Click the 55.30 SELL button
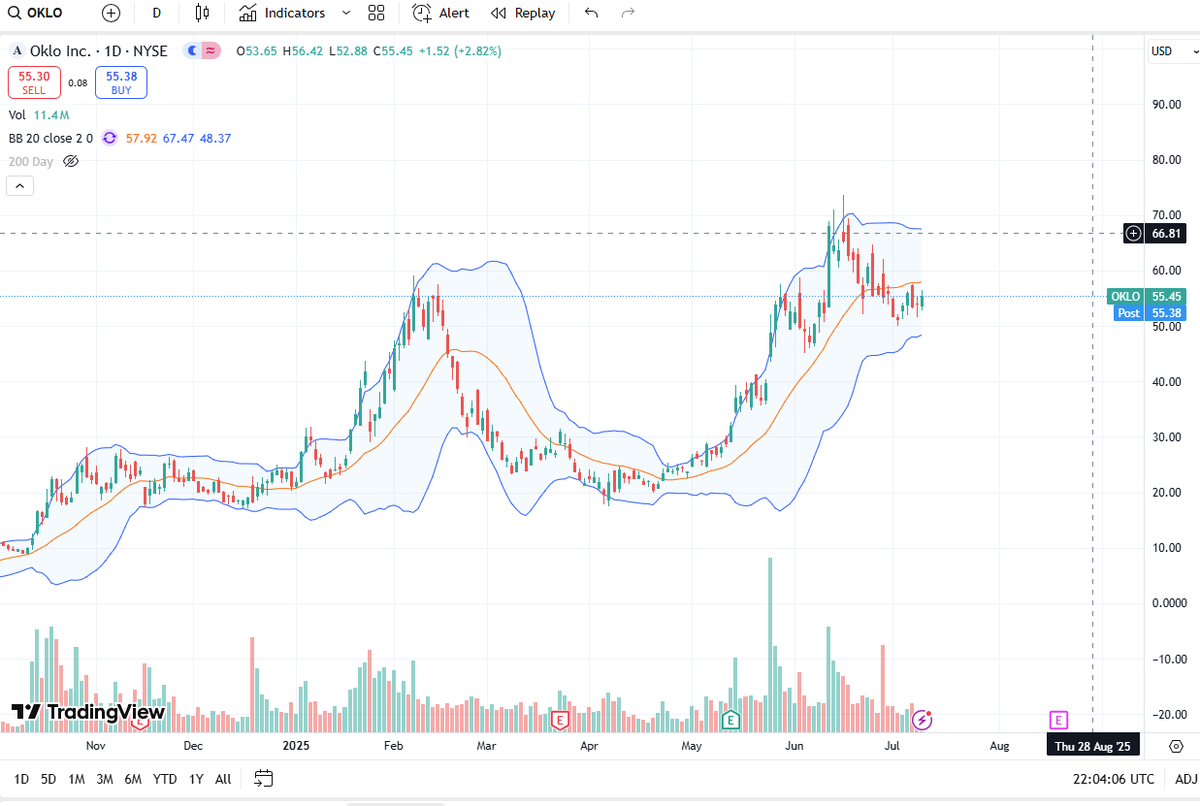The width and height of the screenshot is (1200, 806). [x=34, y=82]
